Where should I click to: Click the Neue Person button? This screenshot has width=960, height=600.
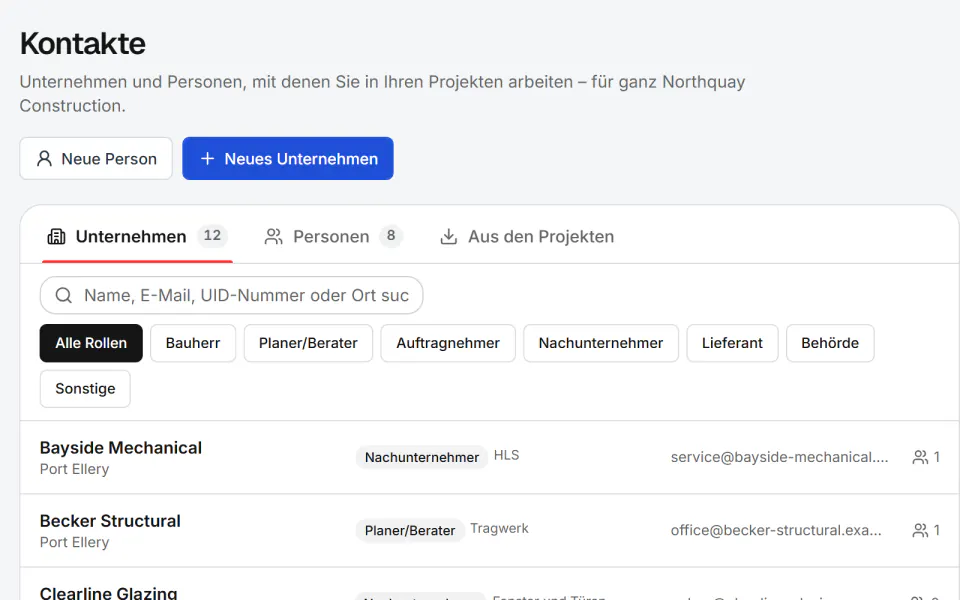[96, 159]
